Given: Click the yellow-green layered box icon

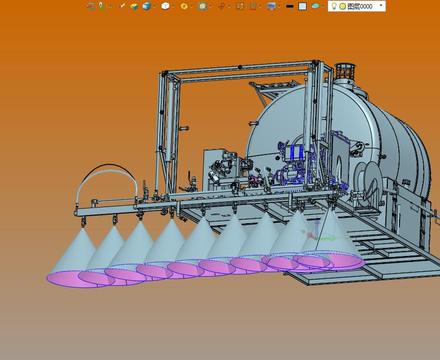Looking at the screenshot, I should click(x=134, y=6).
